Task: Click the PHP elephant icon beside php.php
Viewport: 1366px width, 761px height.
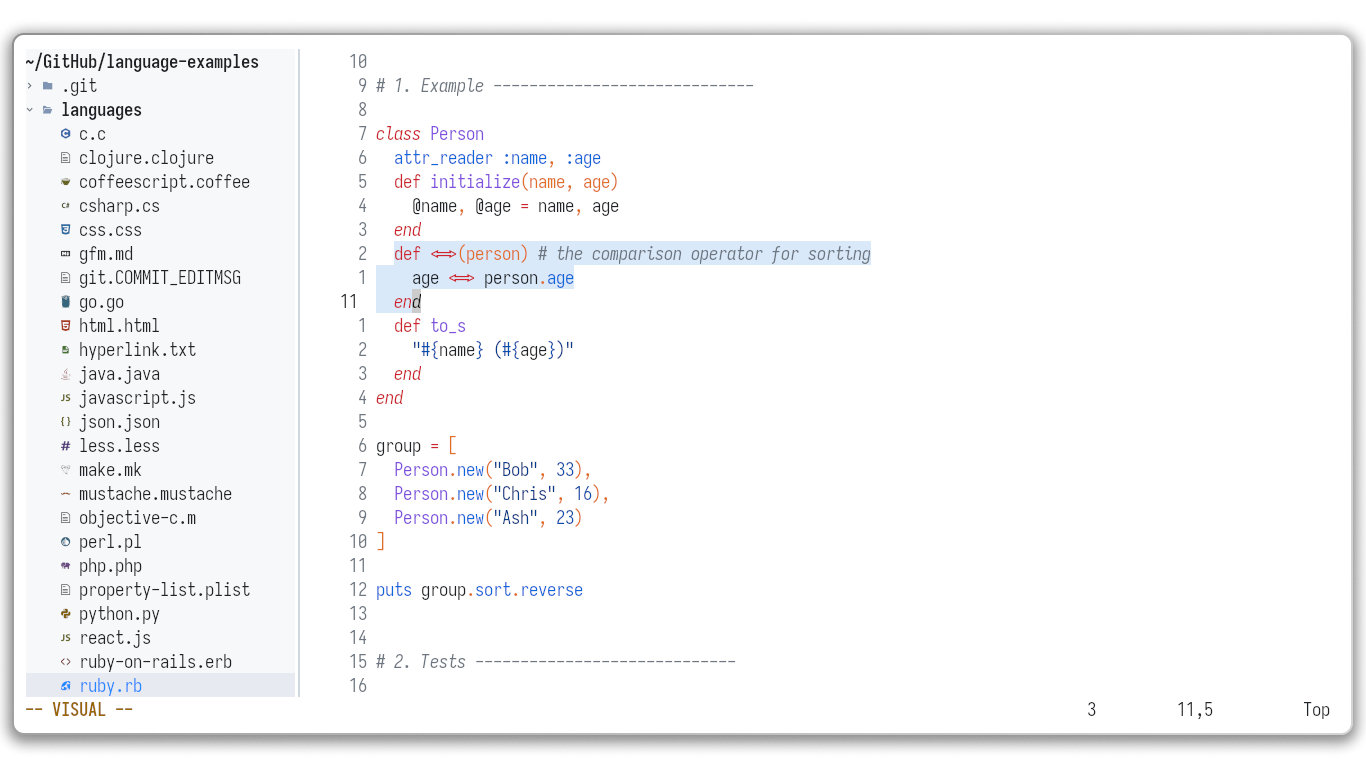Action: (x=66, y=566)
